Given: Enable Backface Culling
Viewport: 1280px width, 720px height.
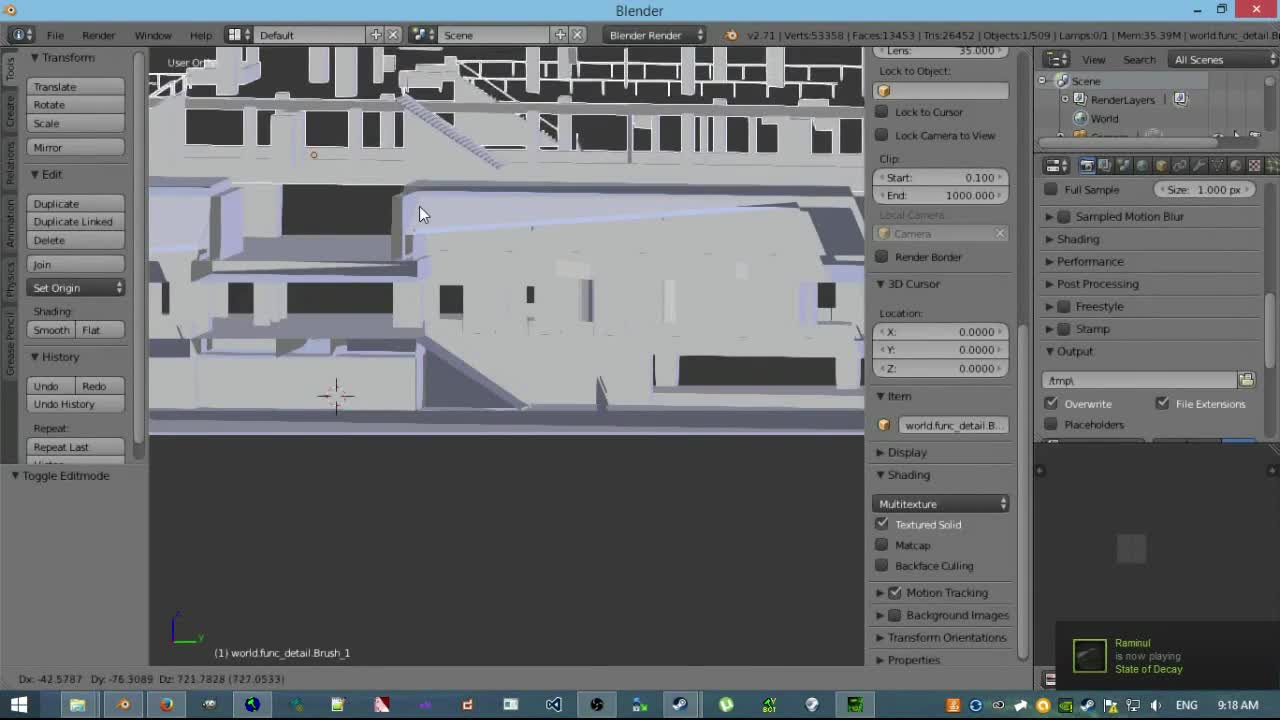Looking at the screenshot, I should tap(882, 566).
